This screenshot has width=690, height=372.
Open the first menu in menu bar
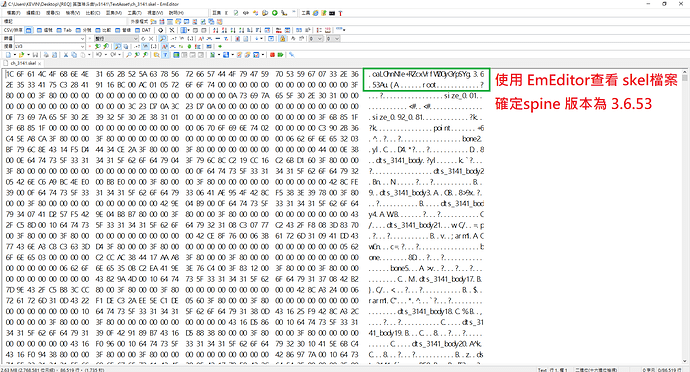[14, 13]
